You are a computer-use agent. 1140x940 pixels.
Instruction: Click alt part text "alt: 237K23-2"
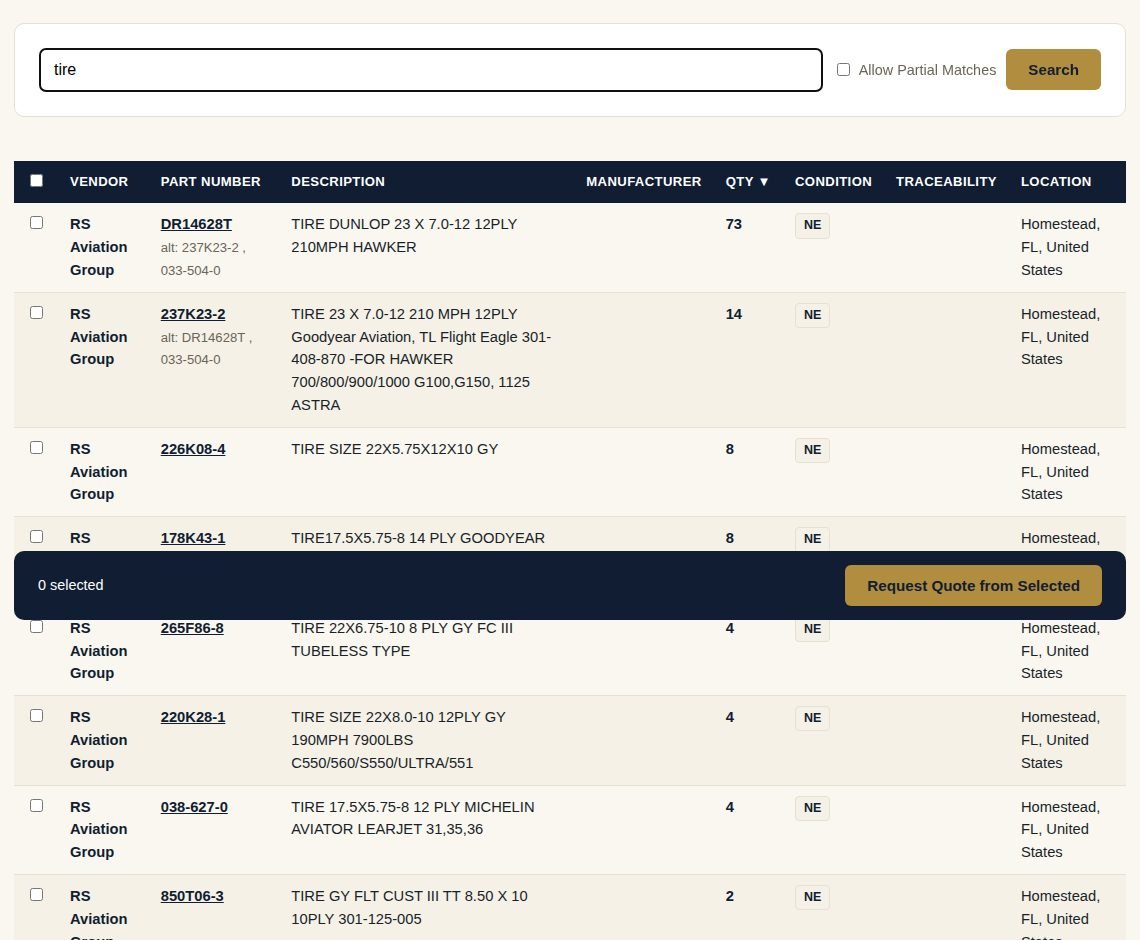[x=200, y=248]
